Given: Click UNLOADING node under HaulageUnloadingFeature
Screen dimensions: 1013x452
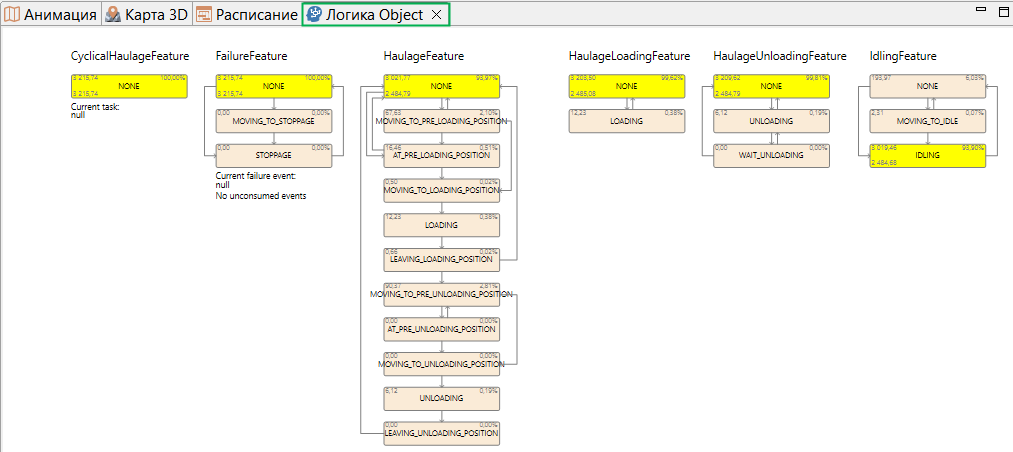Looking at the screenshot, I should pos(771,121).
